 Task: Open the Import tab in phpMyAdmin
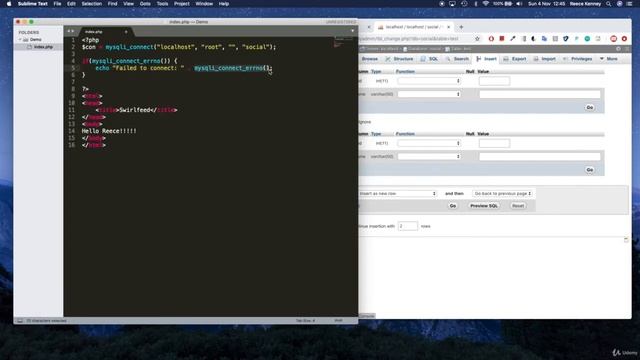click(x=544, y=59)
